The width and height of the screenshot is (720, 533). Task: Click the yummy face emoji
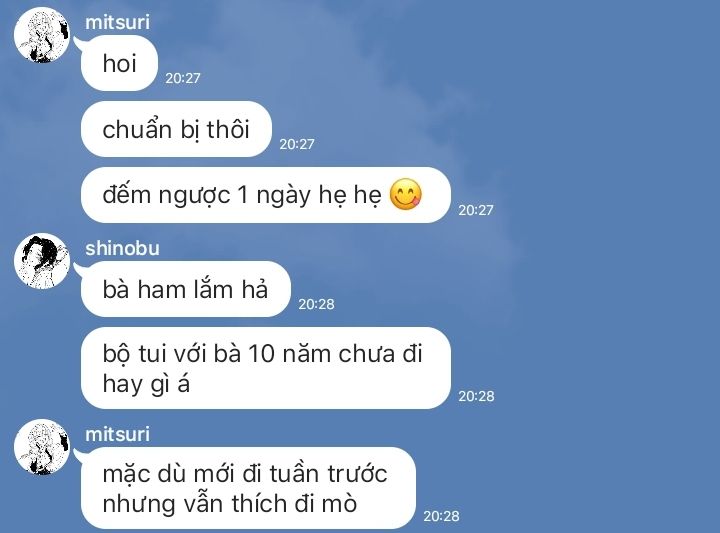coord(405,194)
